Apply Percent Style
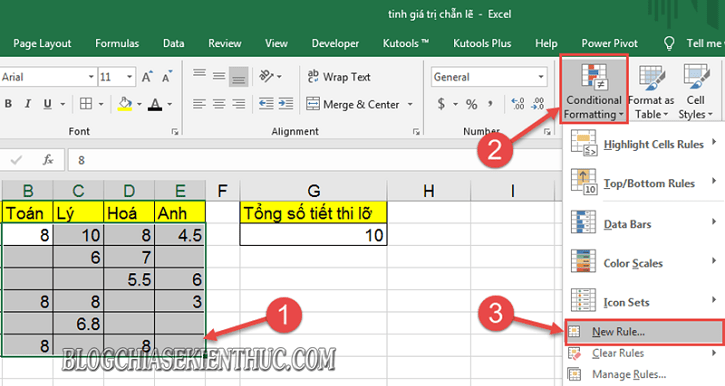The width and height of the screenshot is (725, 386). click(x=471, y=104)
